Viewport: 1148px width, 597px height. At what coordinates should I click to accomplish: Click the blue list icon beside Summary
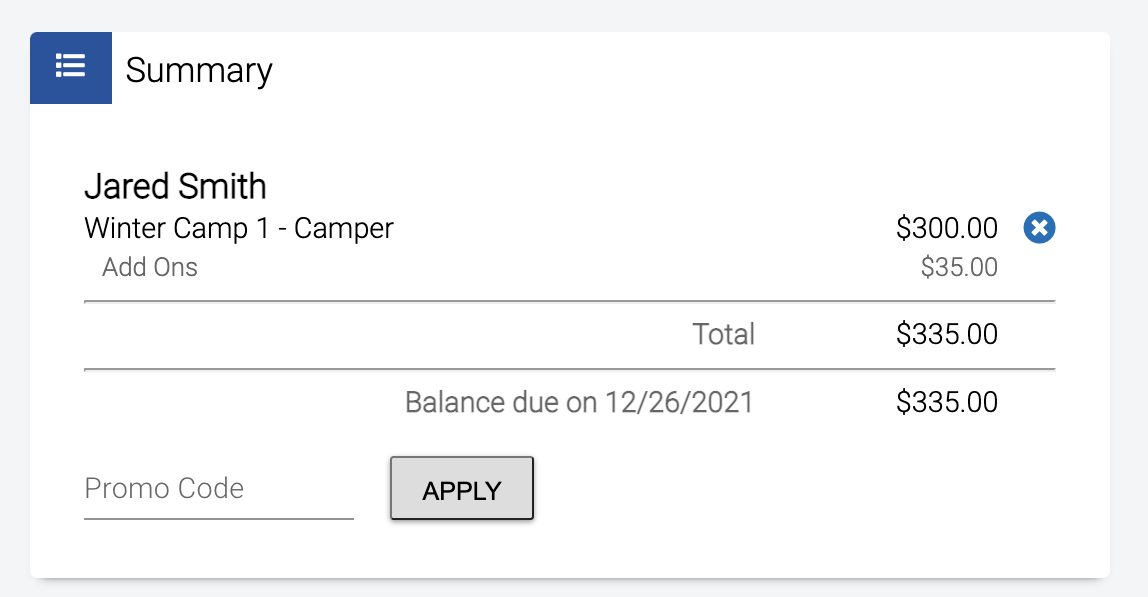coord(70,66)
